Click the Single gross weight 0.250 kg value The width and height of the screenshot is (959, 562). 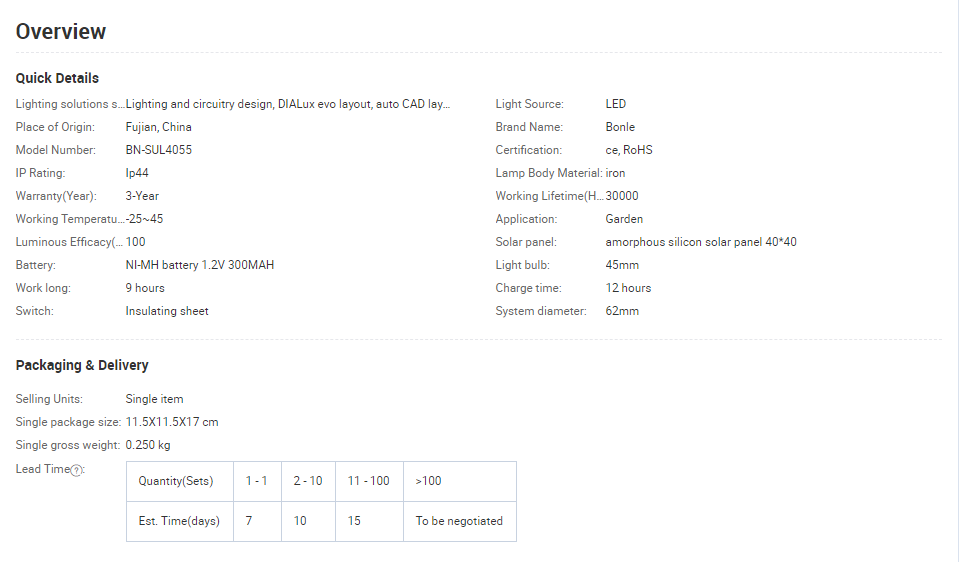[x=148, y=445]
